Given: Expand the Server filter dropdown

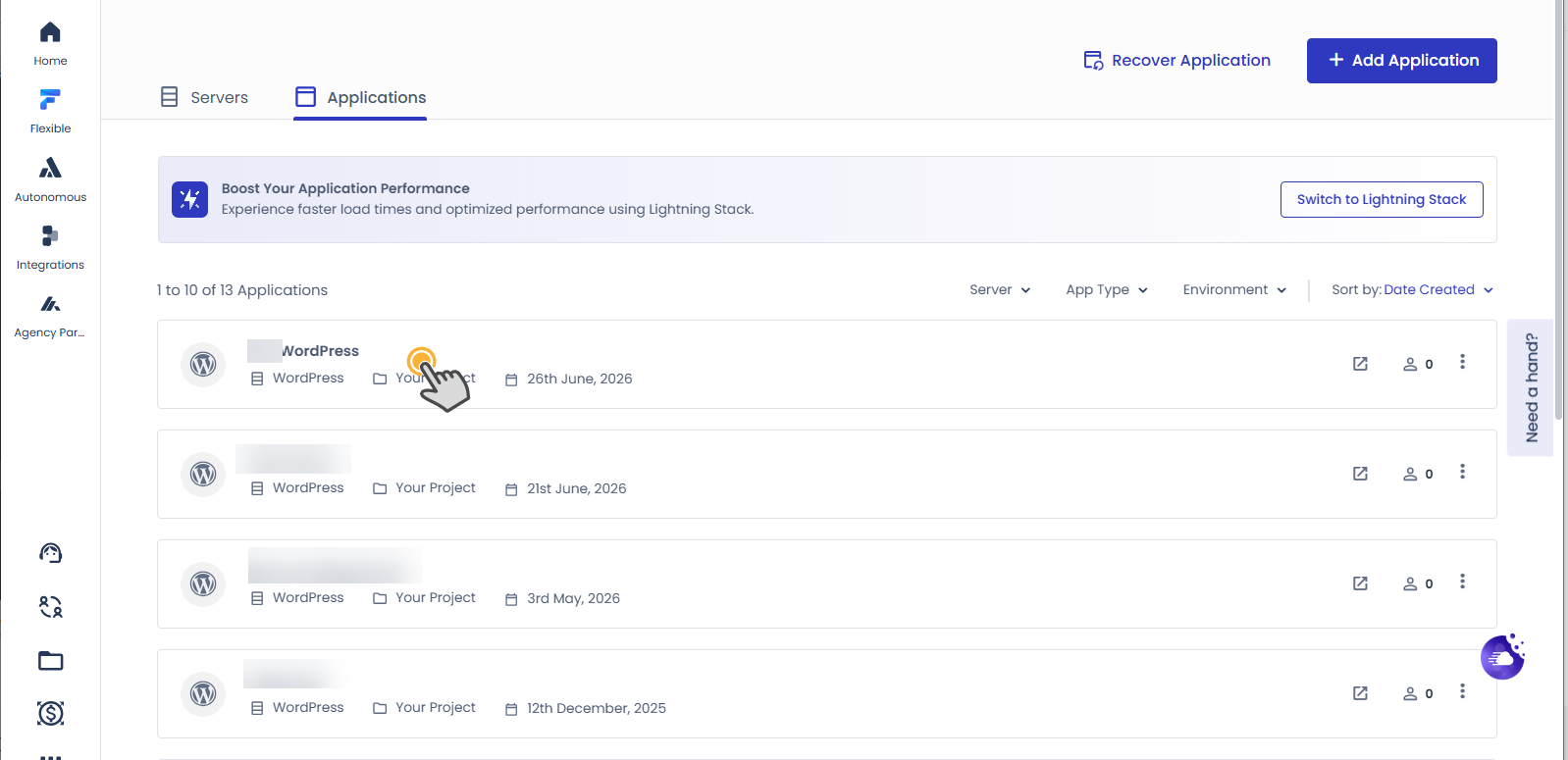Looking at the screenshot, I should (x=1000, y=290).
